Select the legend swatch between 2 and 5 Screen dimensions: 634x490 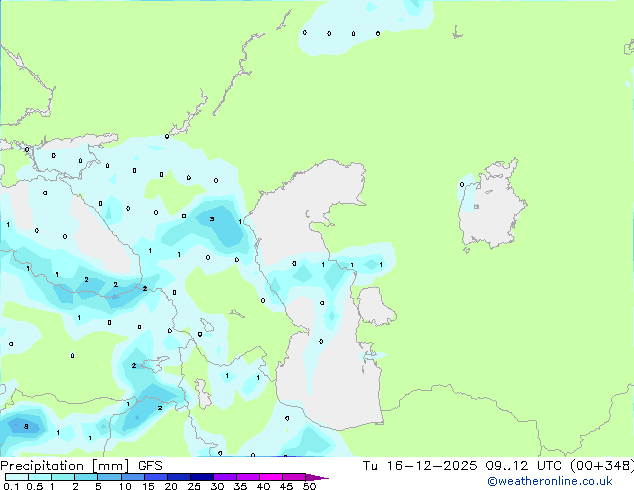coord(86,477)
